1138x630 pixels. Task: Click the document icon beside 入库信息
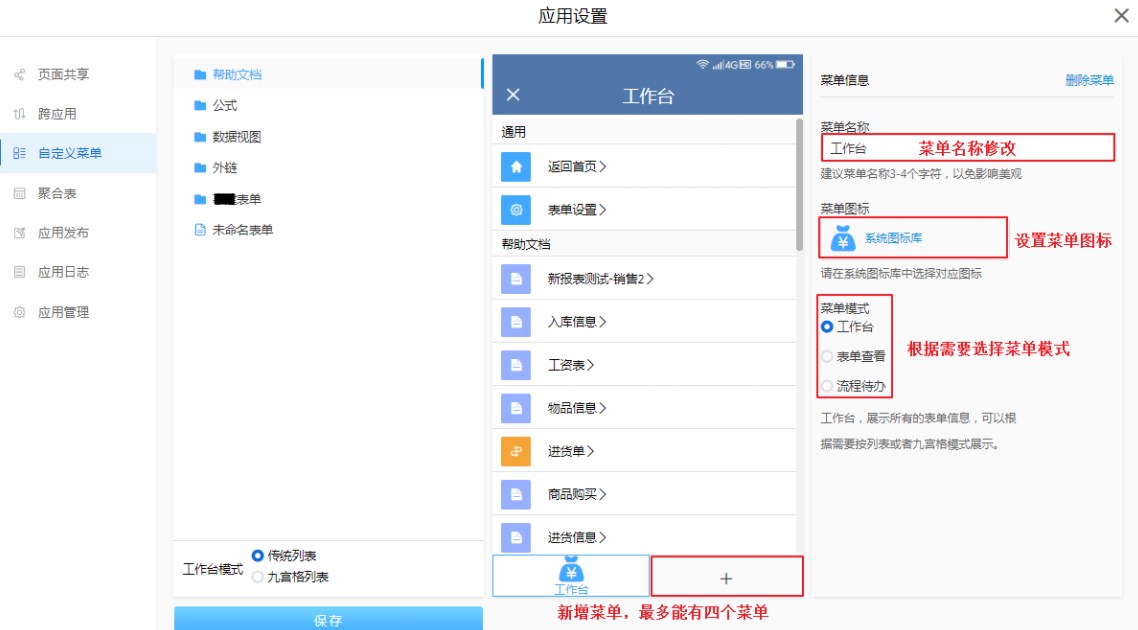coord(516,322)
